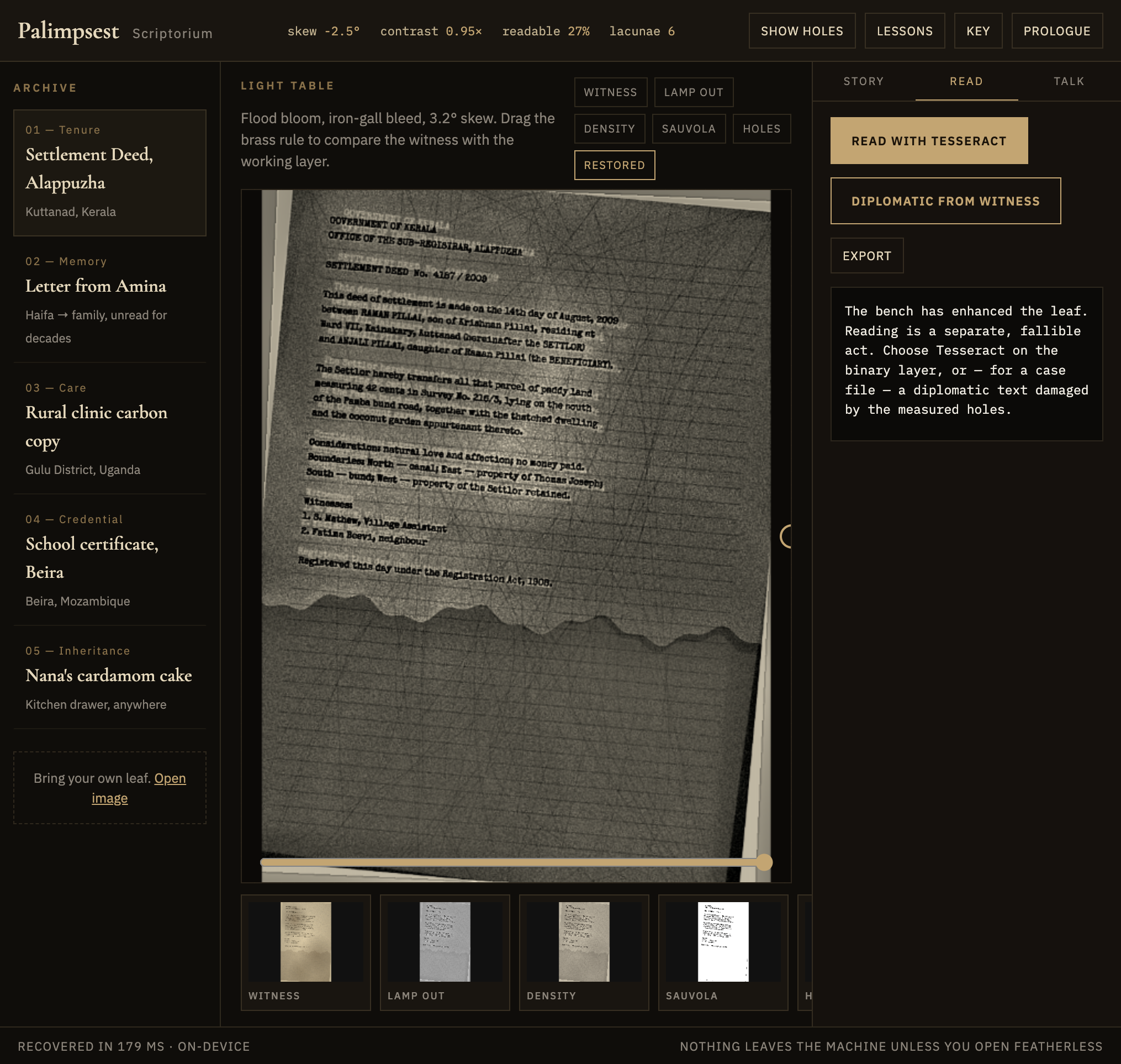
Task: Click the SHOW HOLES button
Action: click(802, 31)
